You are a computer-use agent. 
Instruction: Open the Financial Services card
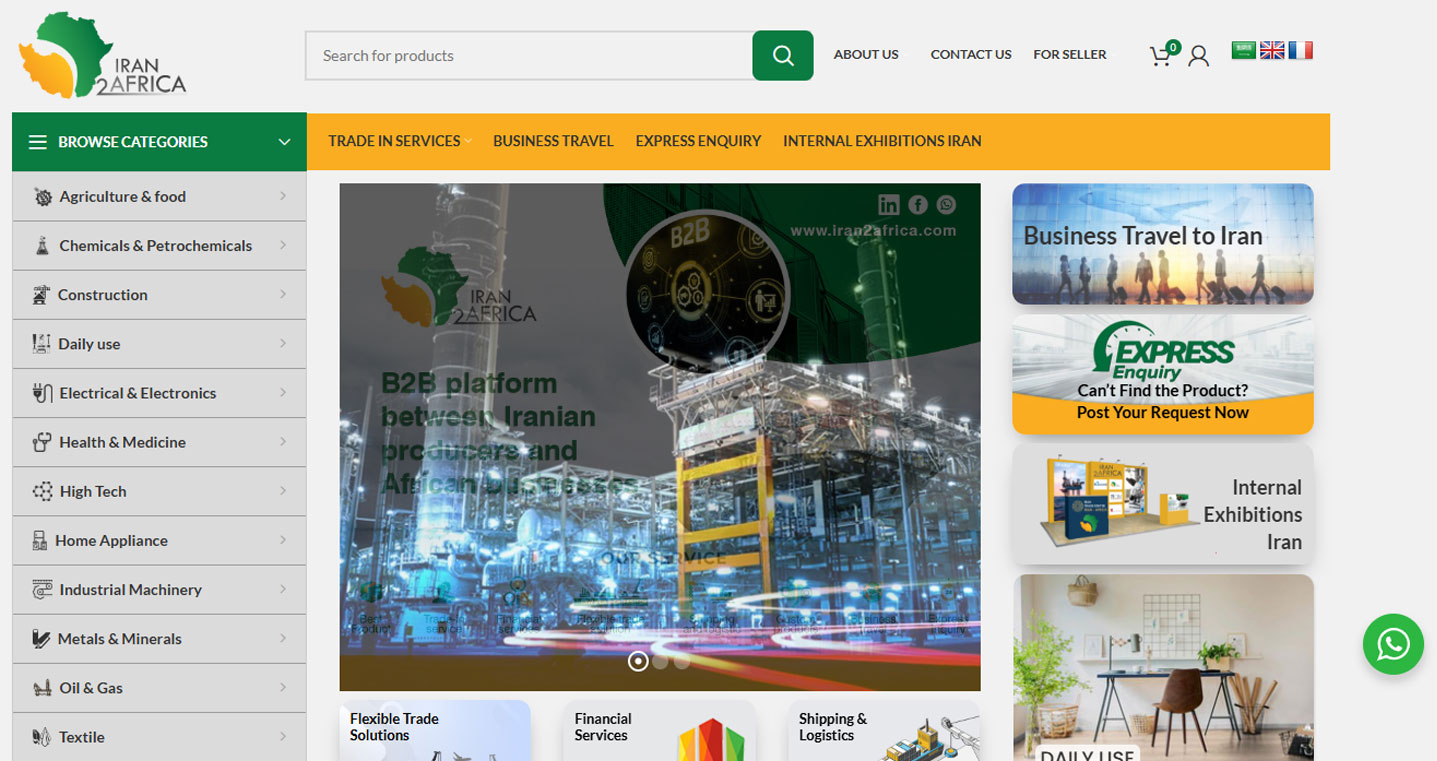660,730
